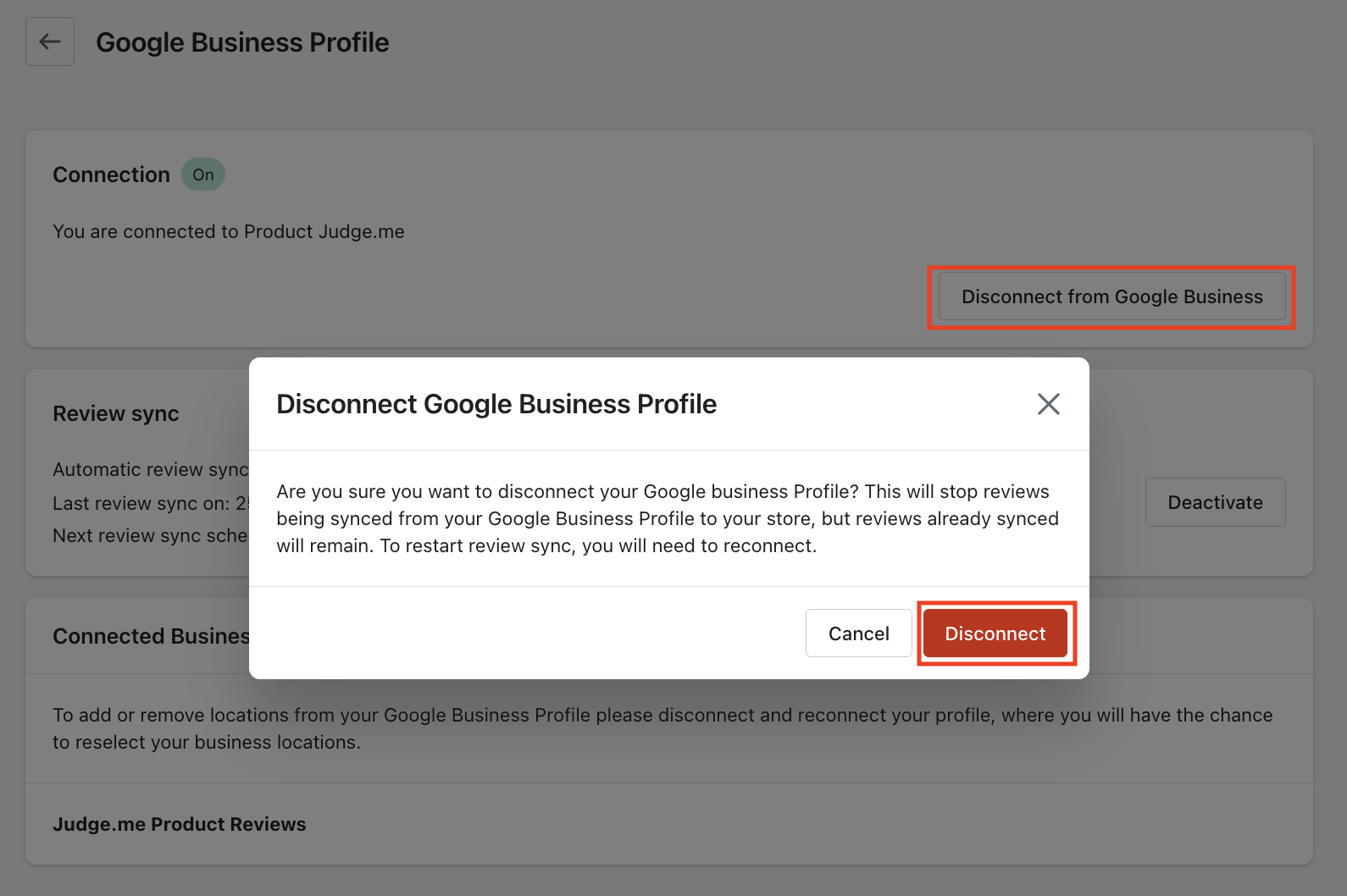Click the Review sync heading
The image size is (1347, 896).
(x=116, y=413)
